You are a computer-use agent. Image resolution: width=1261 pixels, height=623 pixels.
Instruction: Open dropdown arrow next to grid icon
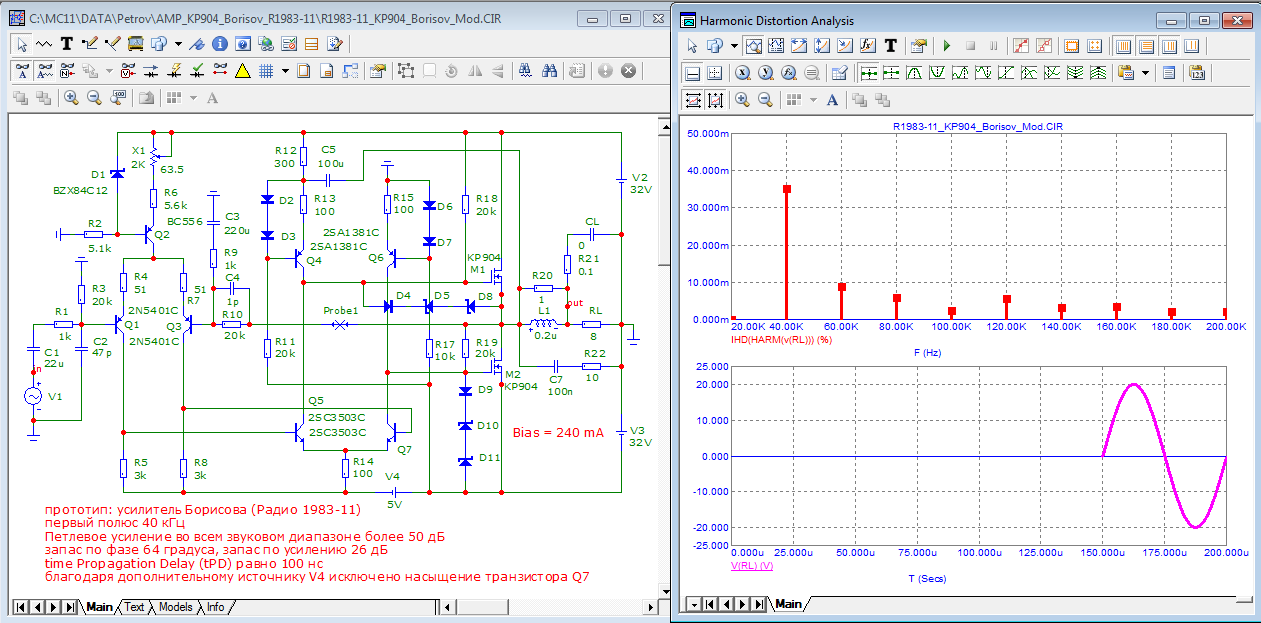click(x=285, y=71)
